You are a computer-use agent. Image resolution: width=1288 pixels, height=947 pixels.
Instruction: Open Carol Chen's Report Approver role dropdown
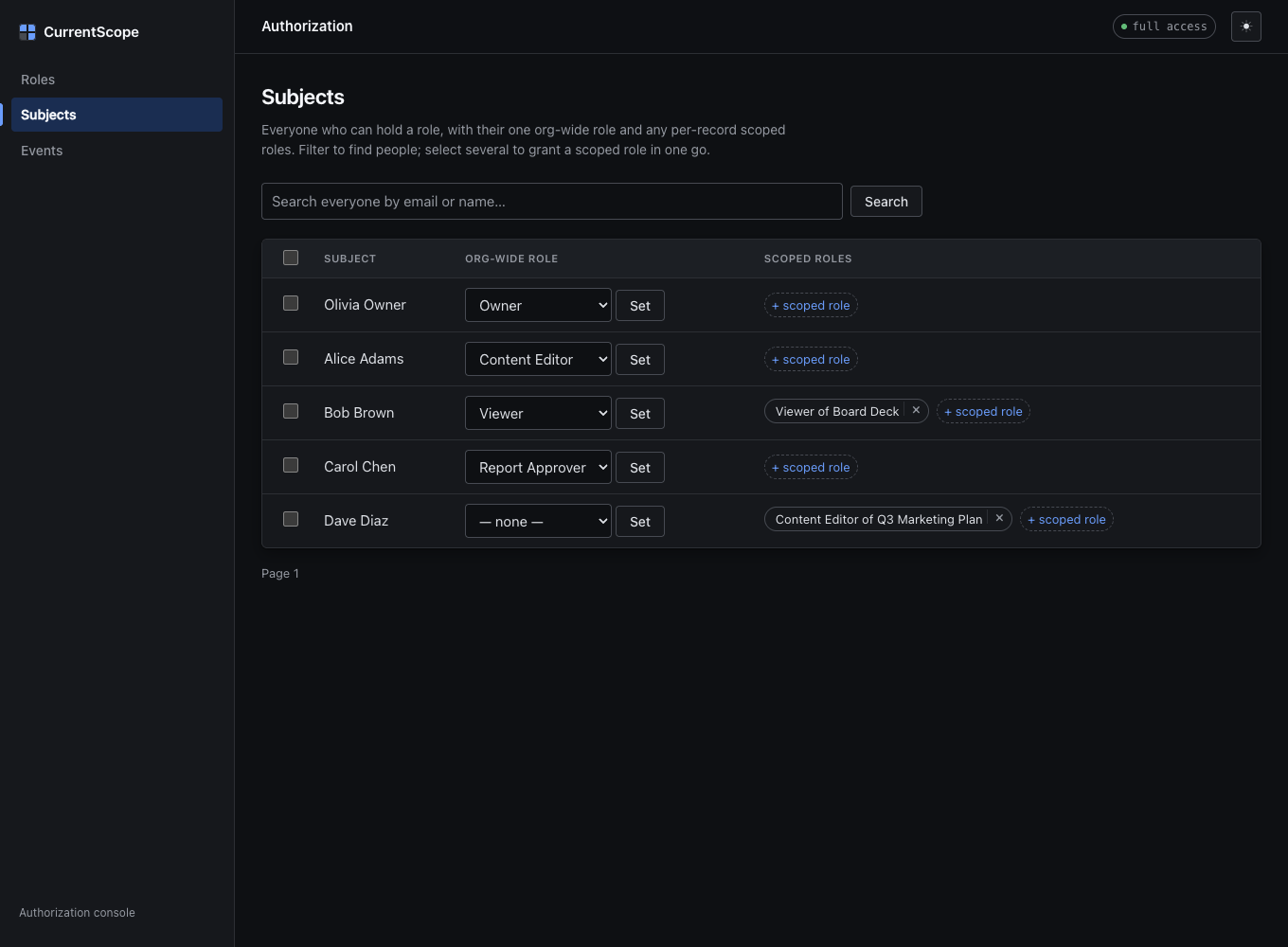point(538,467)
